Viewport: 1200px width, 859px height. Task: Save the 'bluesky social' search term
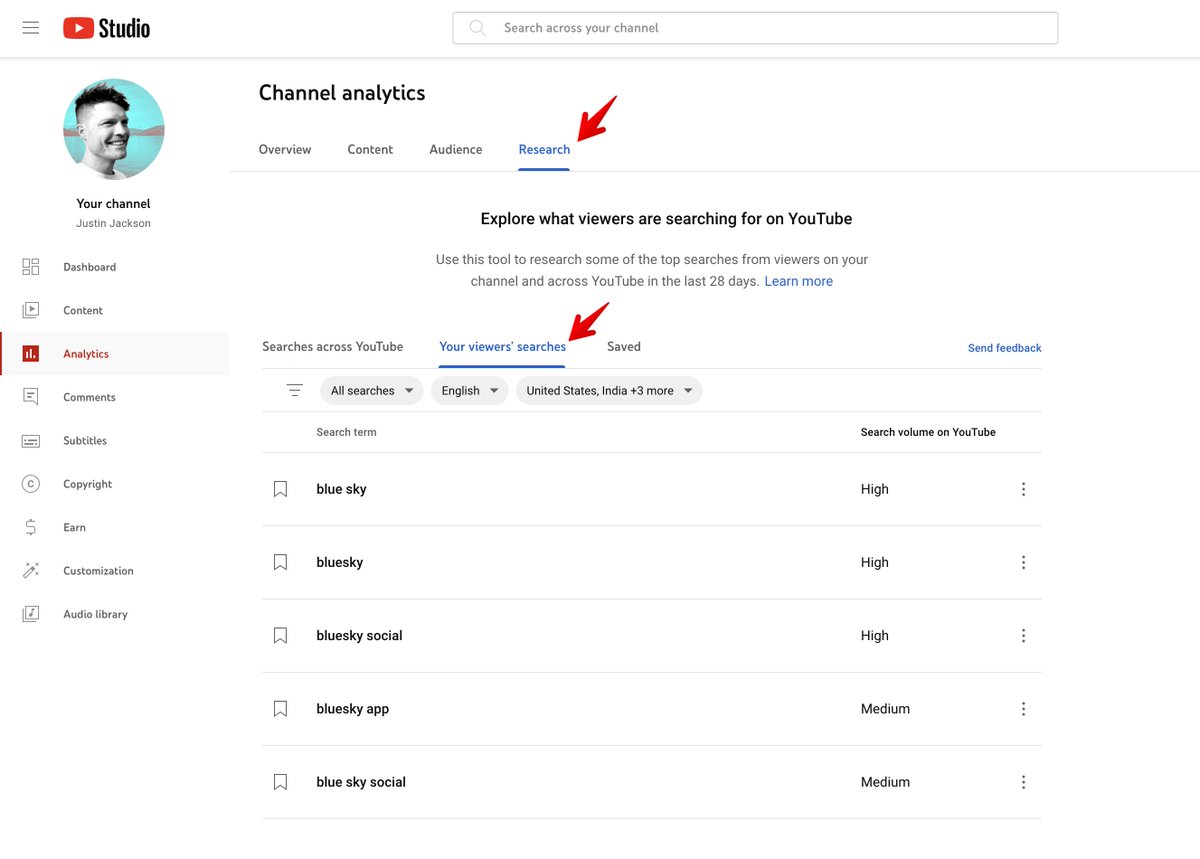coord(281,636)
